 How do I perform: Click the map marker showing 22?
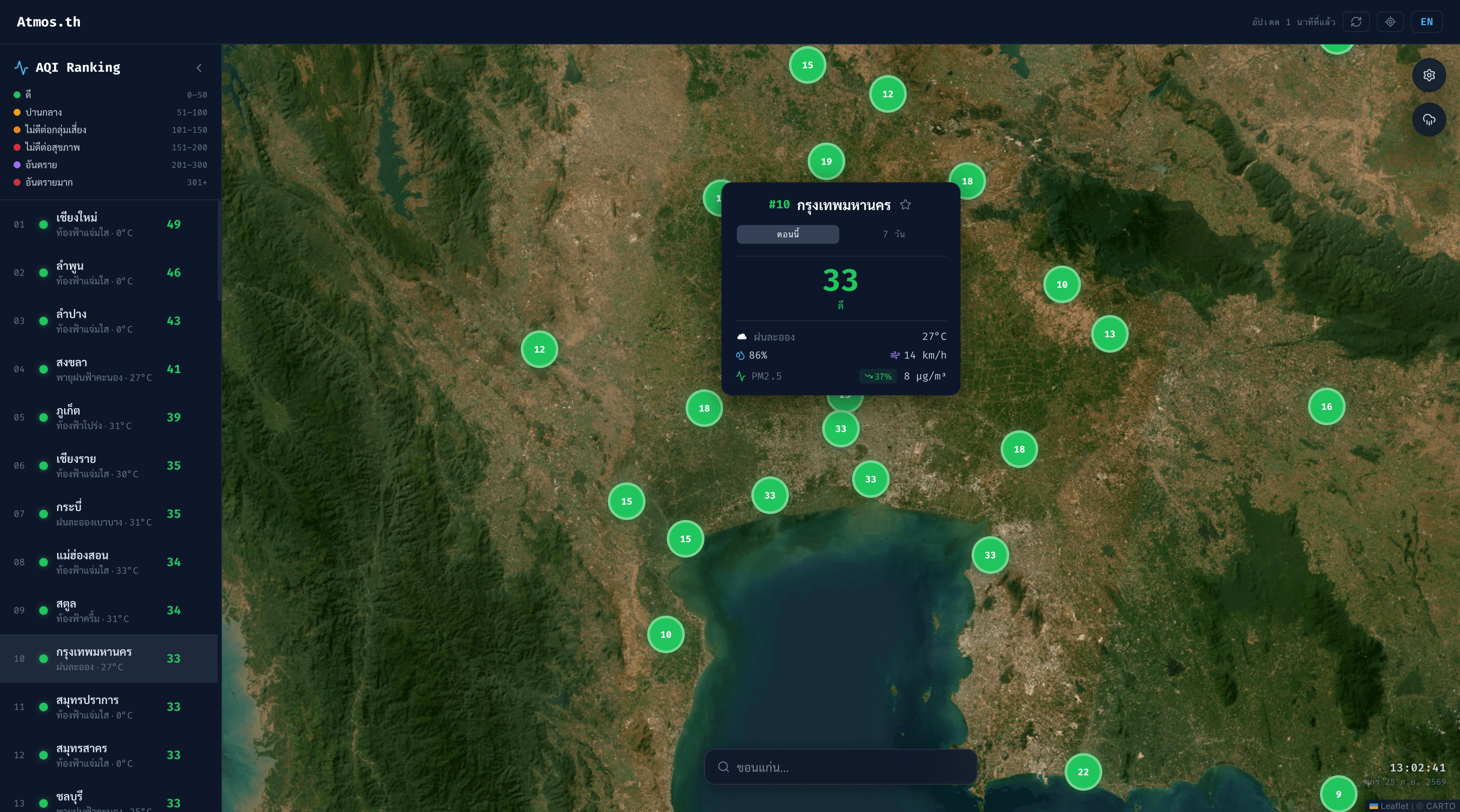(x=1083, y=771)
